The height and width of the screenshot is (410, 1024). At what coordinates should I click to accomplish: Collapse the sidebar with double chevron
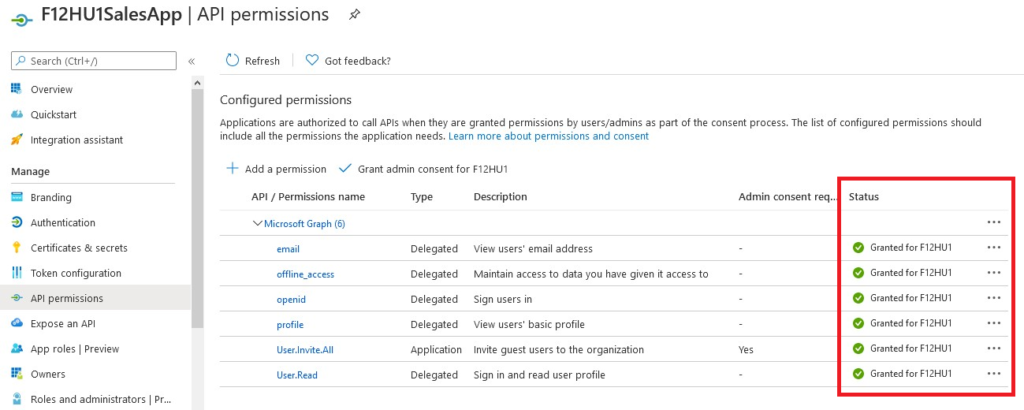point(191,61)
